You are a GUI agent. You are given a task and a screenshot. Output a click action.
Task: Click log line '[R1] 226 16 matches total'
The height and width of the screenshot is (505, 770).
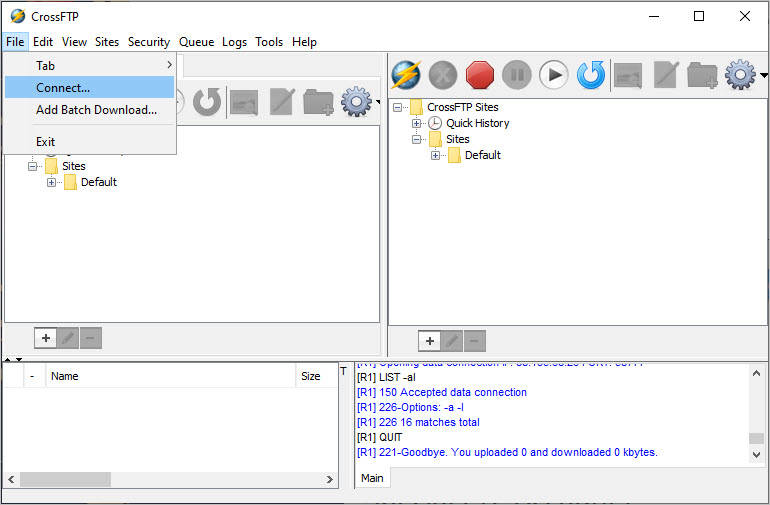click(418, 422)
